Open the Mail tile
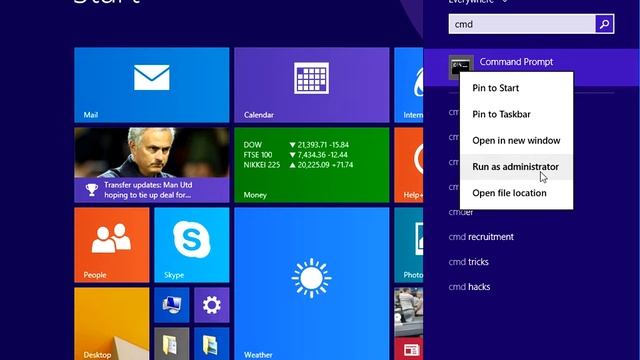Screen dimensions: 640x360 point(151,85)
